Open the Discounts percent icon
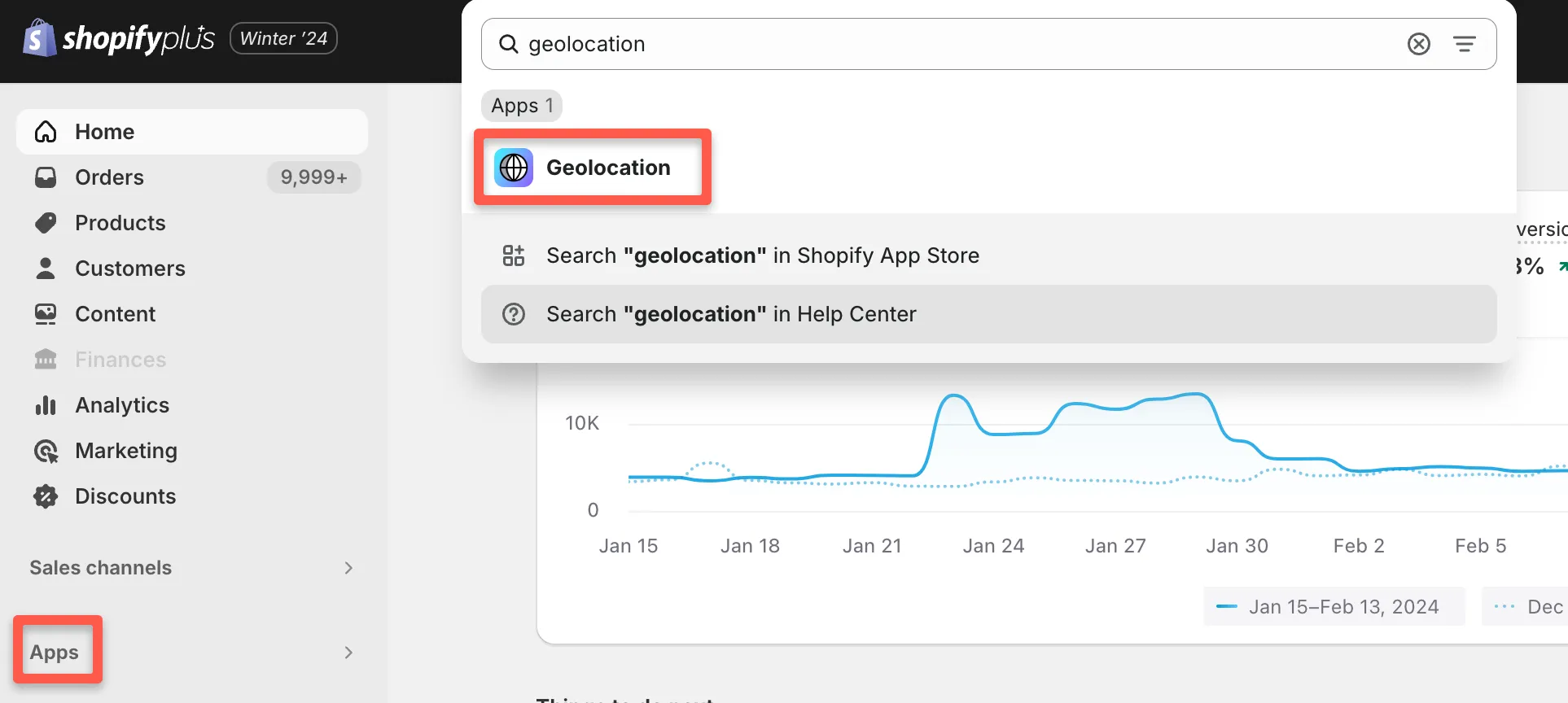Viewport: 1568px width, 703px height. [46, 496]
